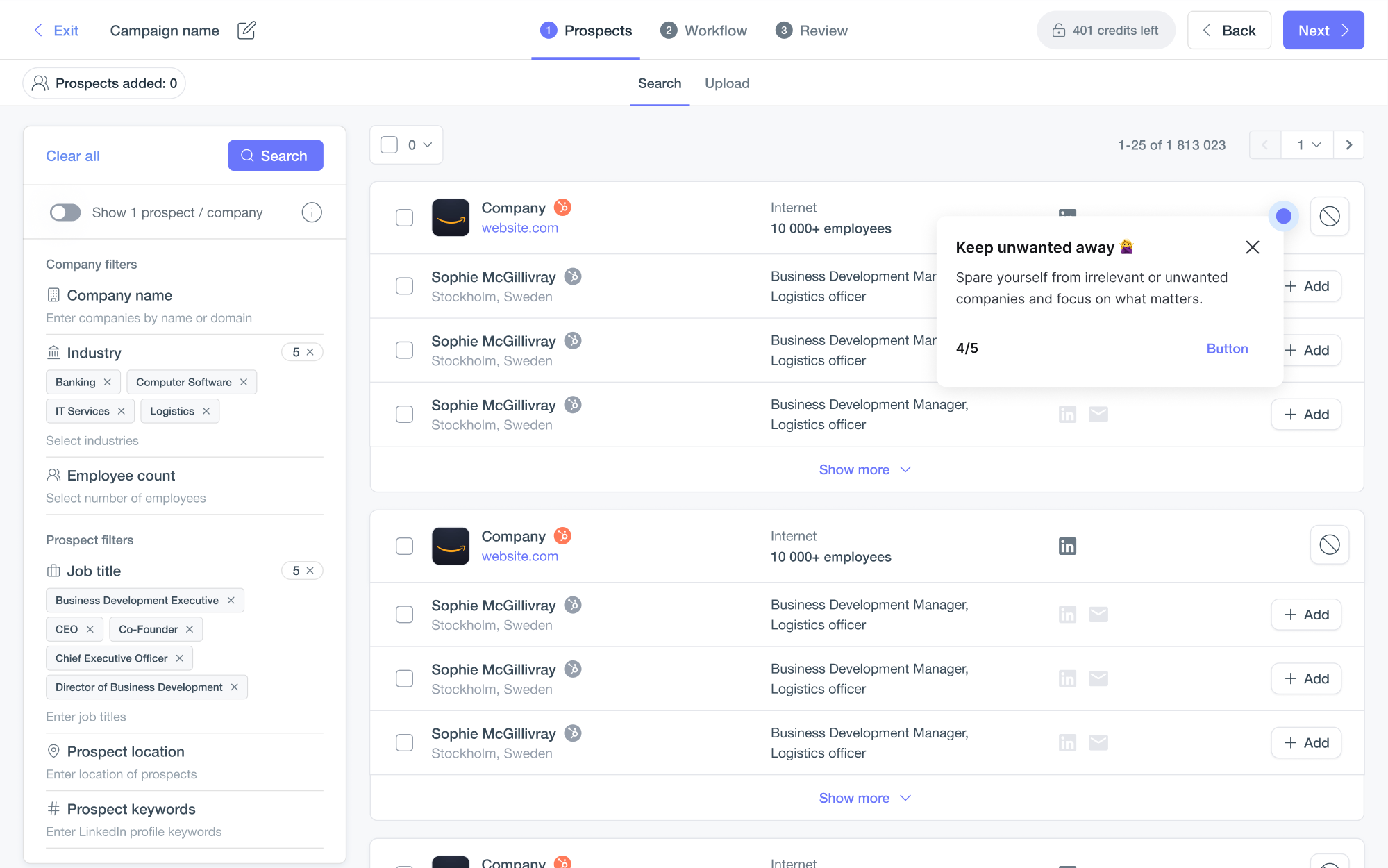Check the select-all checkbox above the results list
The image size is (1388, 868).
(x=389, y=144)
